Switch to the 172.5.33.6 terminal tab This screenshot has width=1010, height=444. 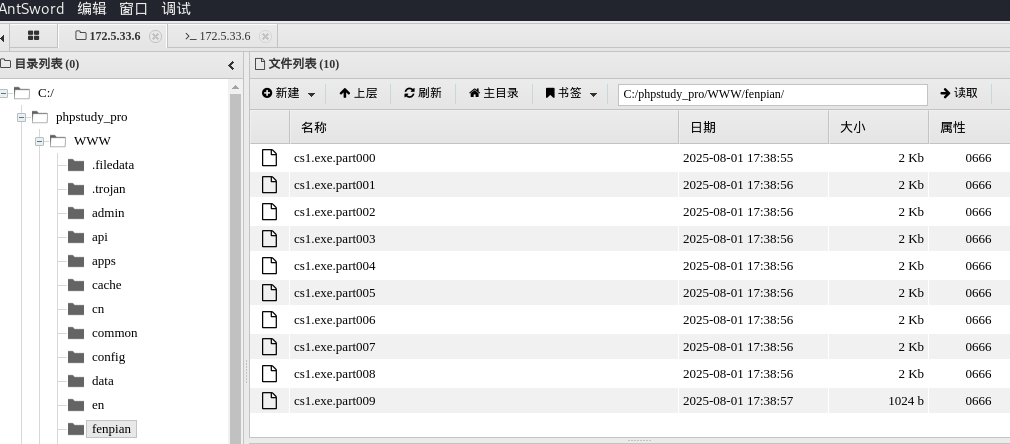[x=217, y=36]
